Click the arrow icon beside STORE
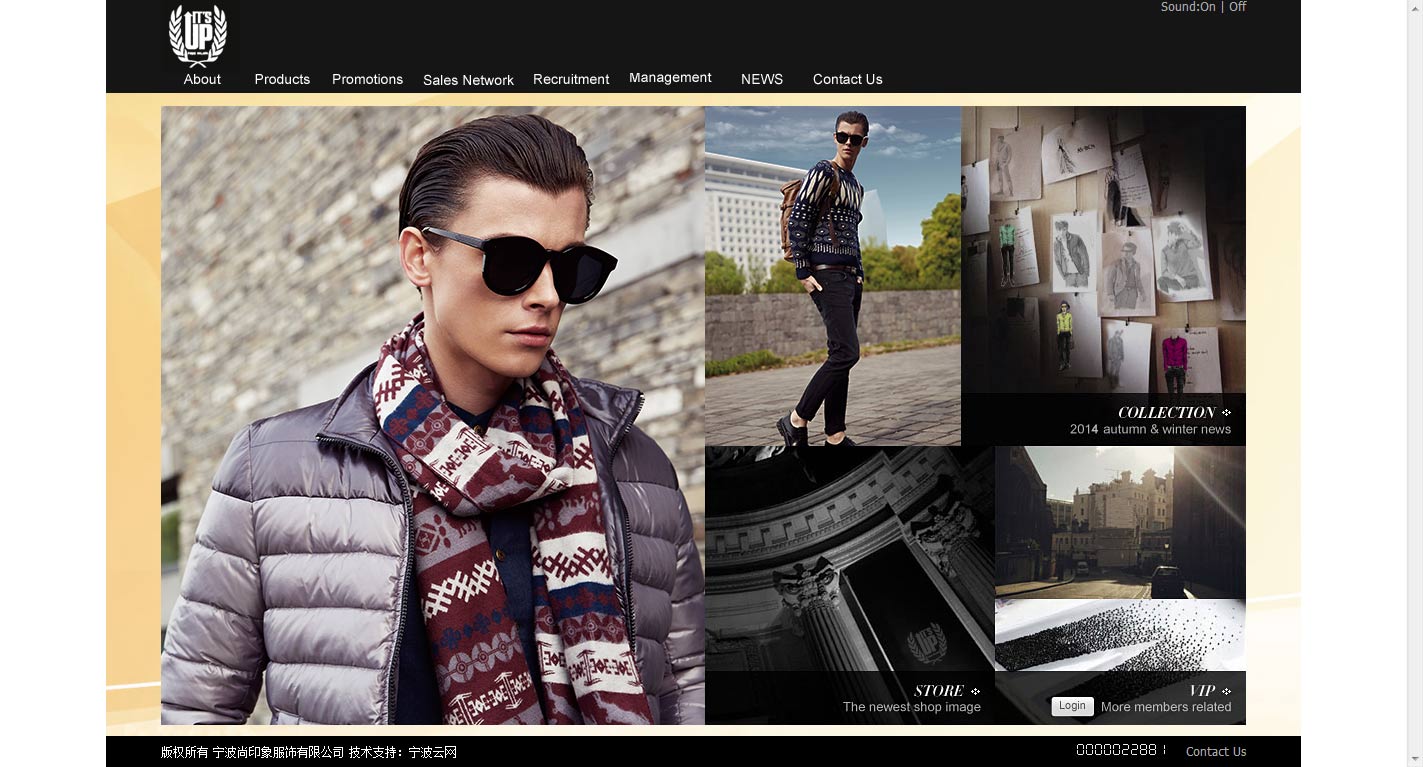This screenshot has width=1423, height=767. [x=975, y=691]
